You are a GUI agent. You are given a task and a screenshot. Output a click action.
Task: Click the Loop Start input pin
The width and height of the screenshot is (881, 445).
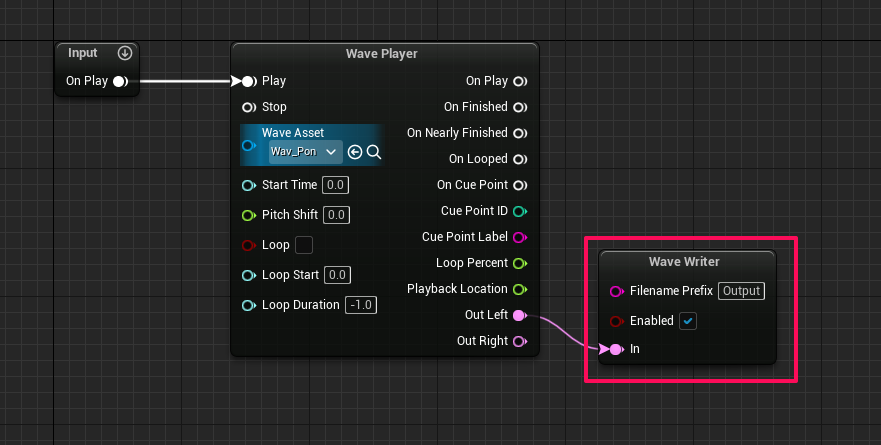249,275
